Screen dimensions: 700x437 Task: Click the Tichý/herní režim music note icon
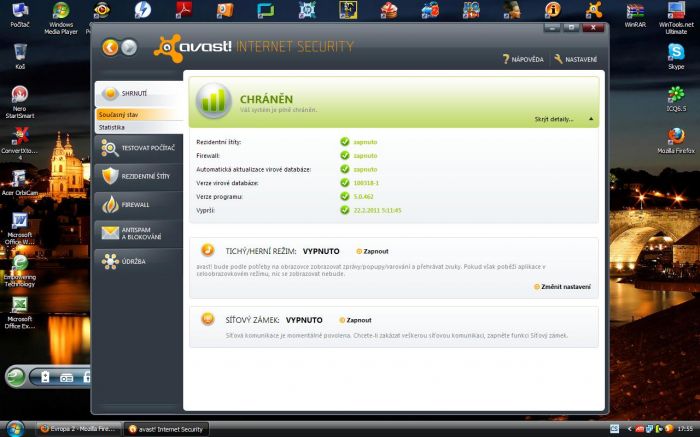[x=208, y=250]
